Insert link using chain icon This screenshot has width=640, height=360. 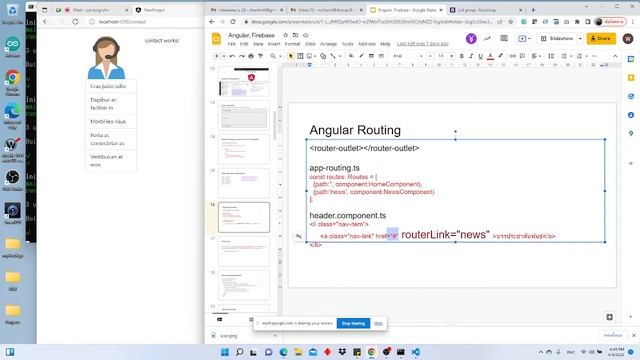[x=512, y=56]
